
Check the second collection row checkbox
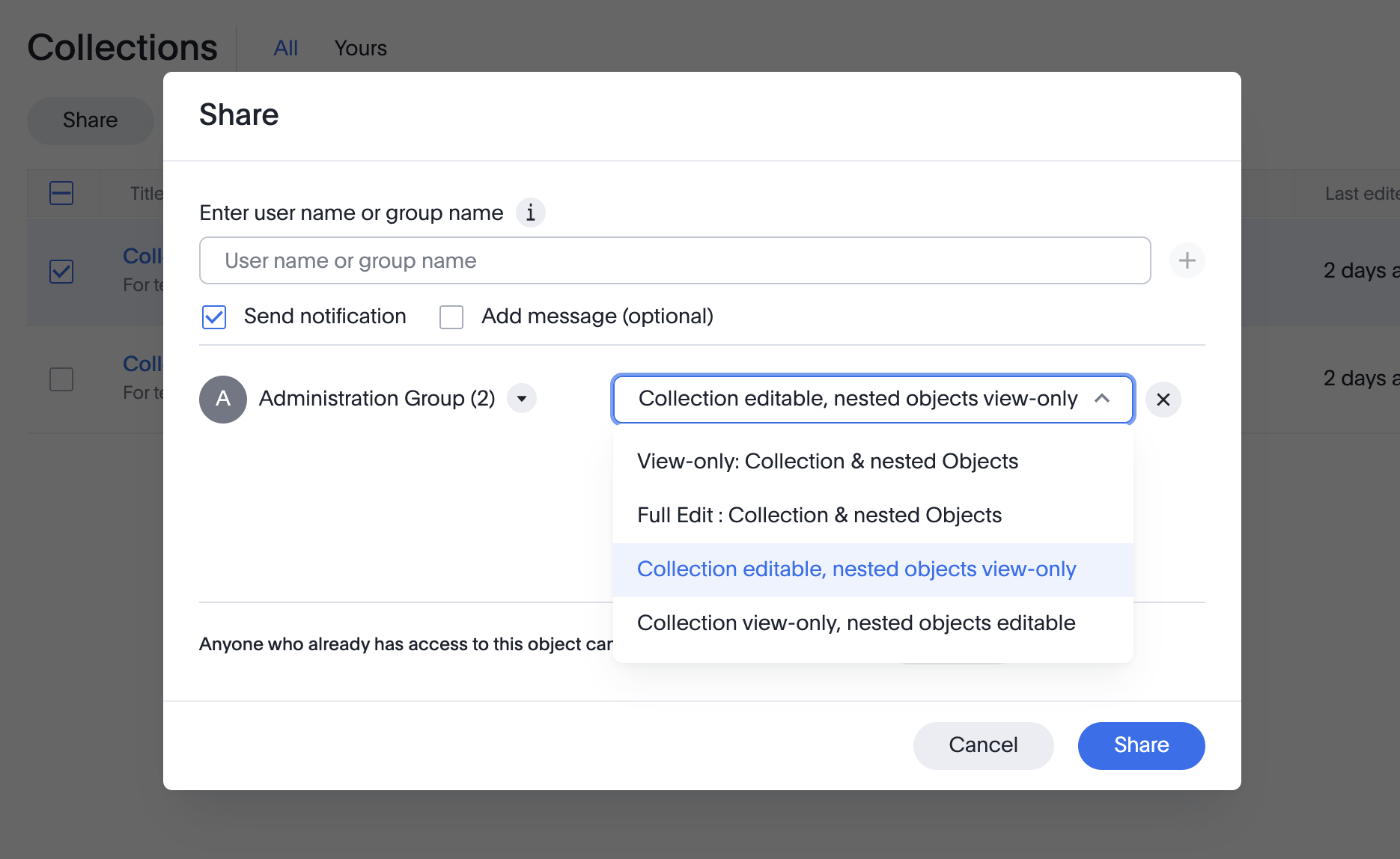61,379
